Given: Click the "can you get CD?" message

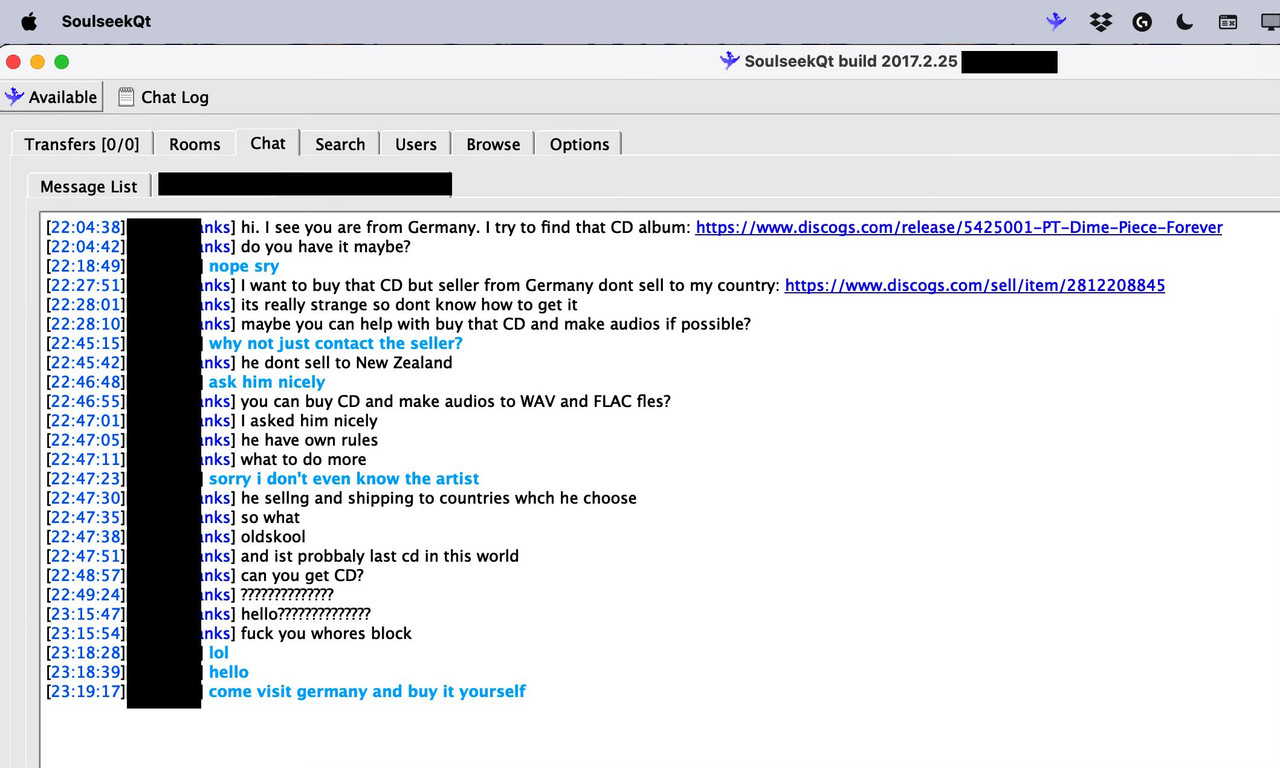Looking at the screenshot, I should pos(304,575).
